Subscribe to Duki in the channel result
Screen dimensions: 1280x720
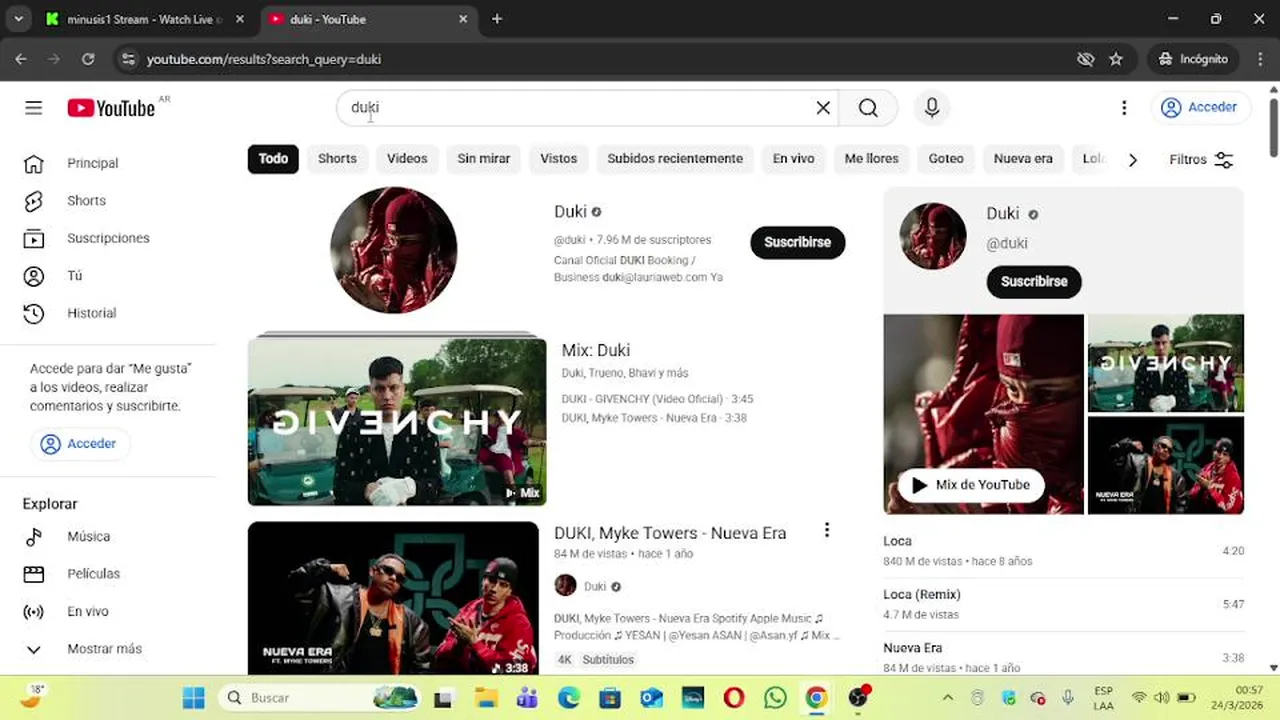[798, 243]
